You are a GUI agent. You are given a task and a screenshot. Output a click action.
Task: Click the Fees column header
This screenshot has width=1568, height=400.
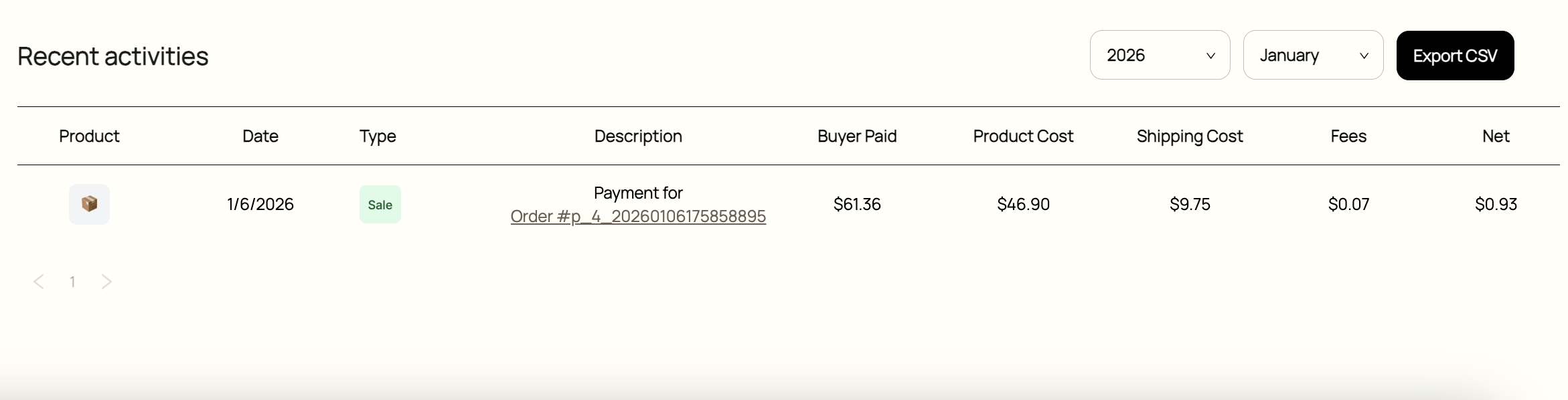[1348, 136]
